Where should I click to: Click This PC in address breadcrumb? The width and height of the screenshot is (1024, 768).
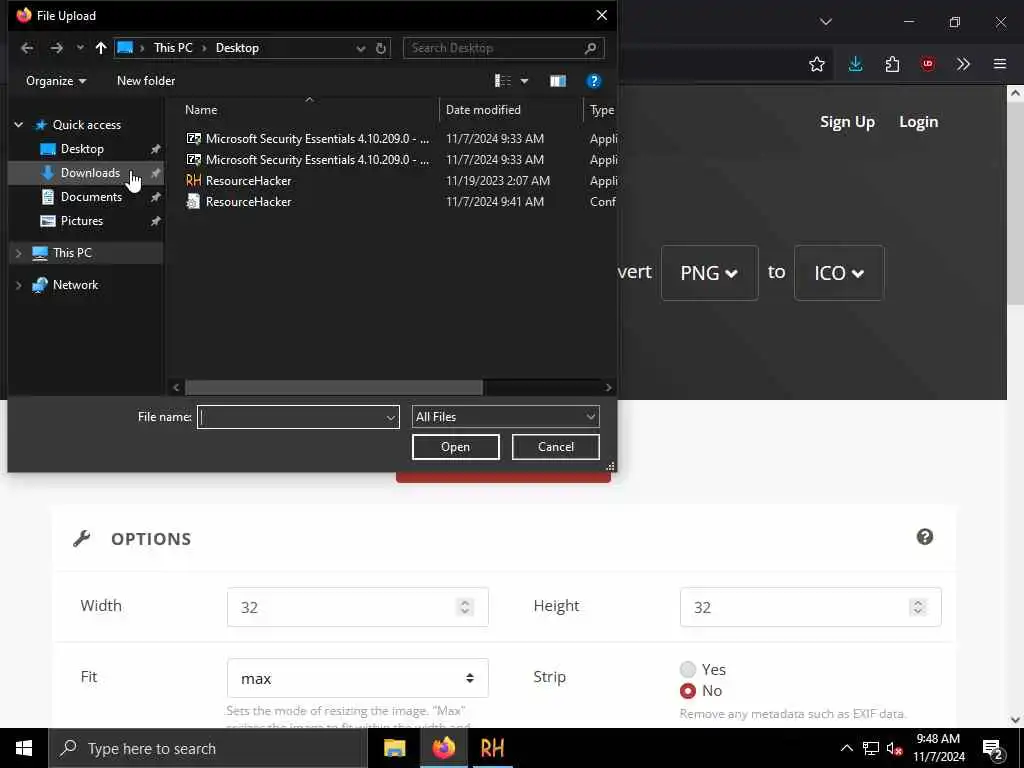coord(173,48)
